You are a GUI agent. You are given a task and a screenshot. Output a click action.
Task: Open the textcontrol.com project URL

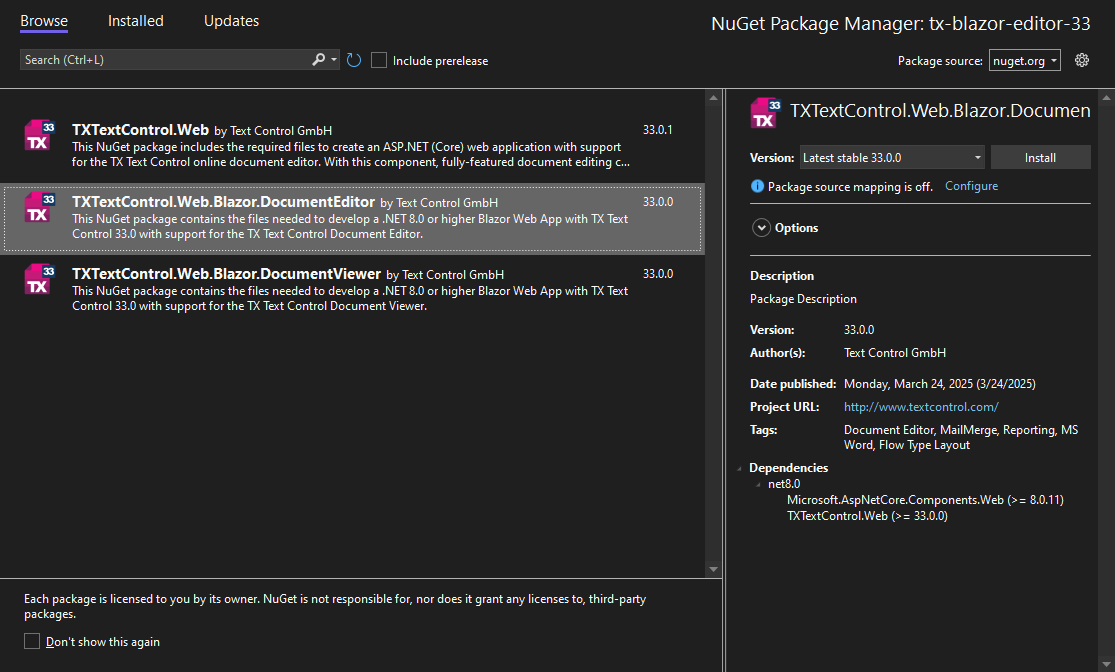pos(921,407)
